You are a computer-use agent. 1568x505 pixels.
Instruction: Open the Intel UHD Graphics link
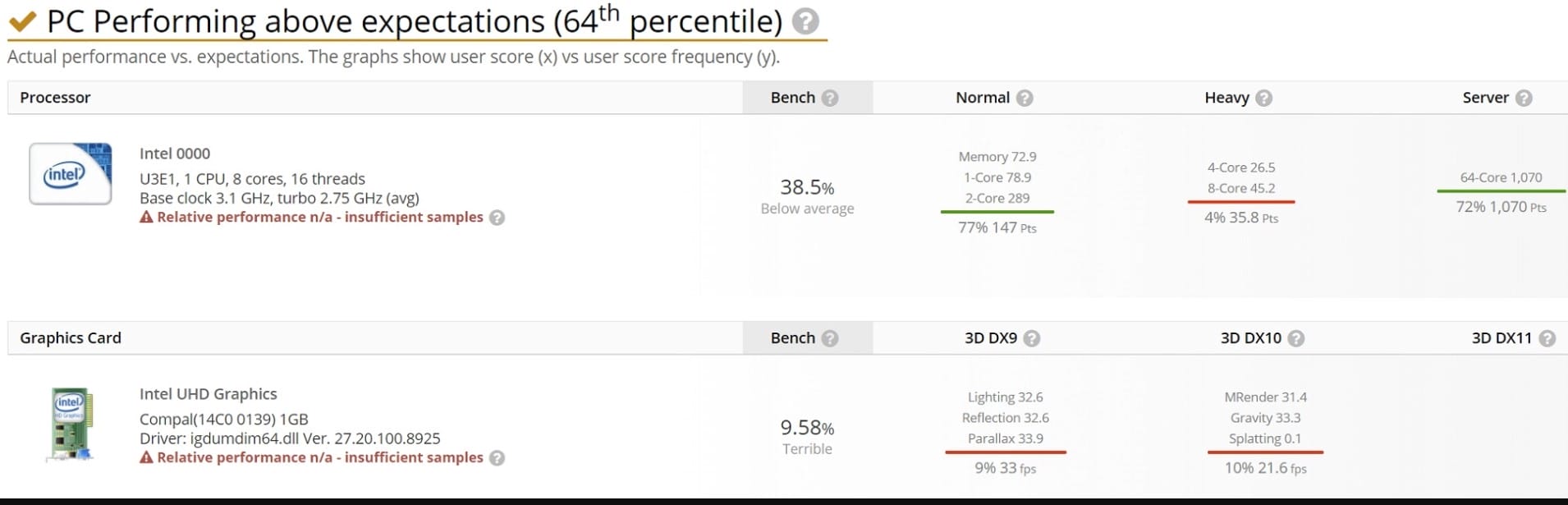tap(209, 394)
